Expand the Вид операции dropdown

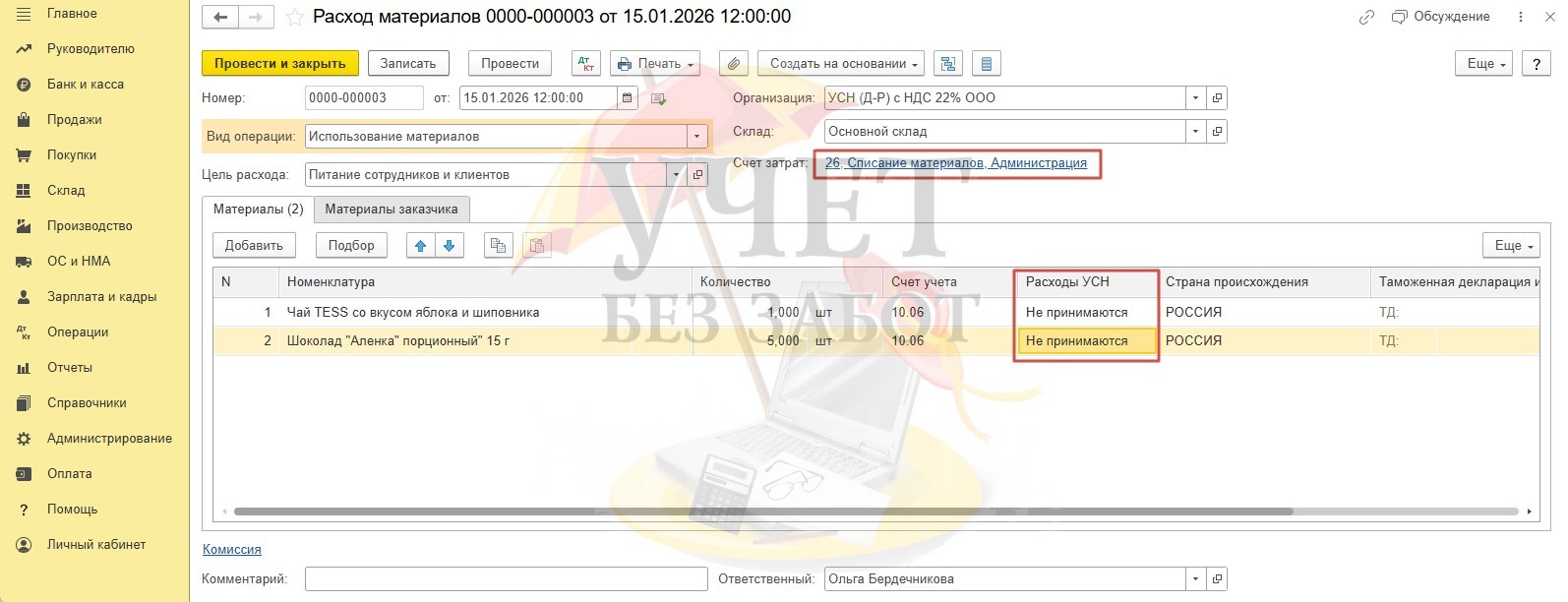[697, 137]
